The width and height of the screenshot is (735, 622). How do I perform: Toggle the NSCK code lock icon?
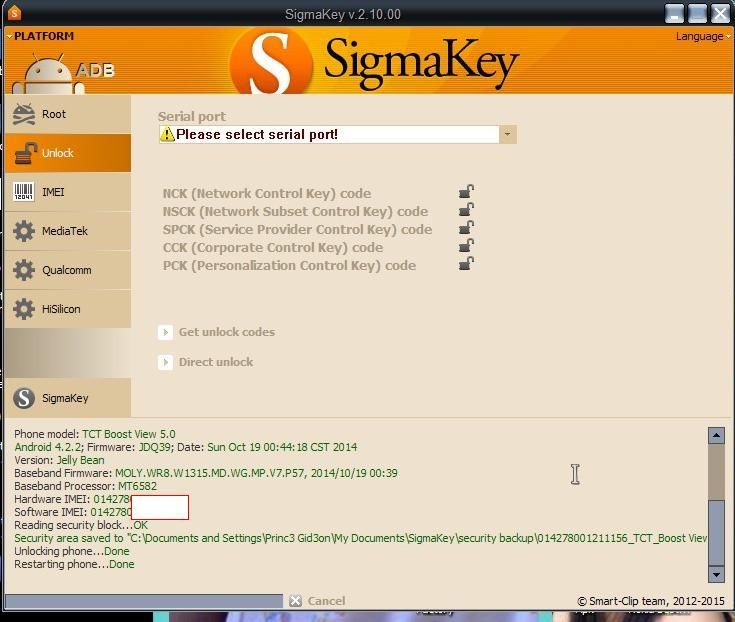point(466,210)
